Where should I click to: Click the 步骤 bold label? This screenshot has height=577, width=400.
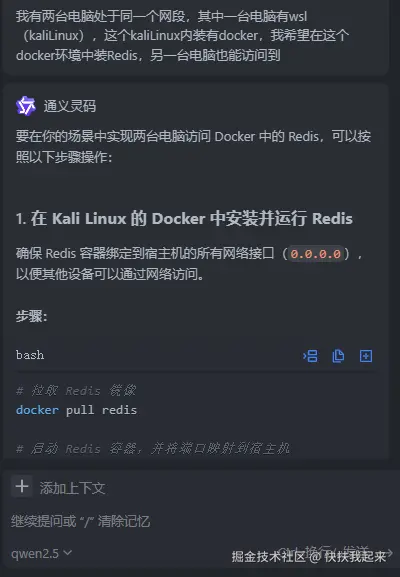tap(31, 316)
